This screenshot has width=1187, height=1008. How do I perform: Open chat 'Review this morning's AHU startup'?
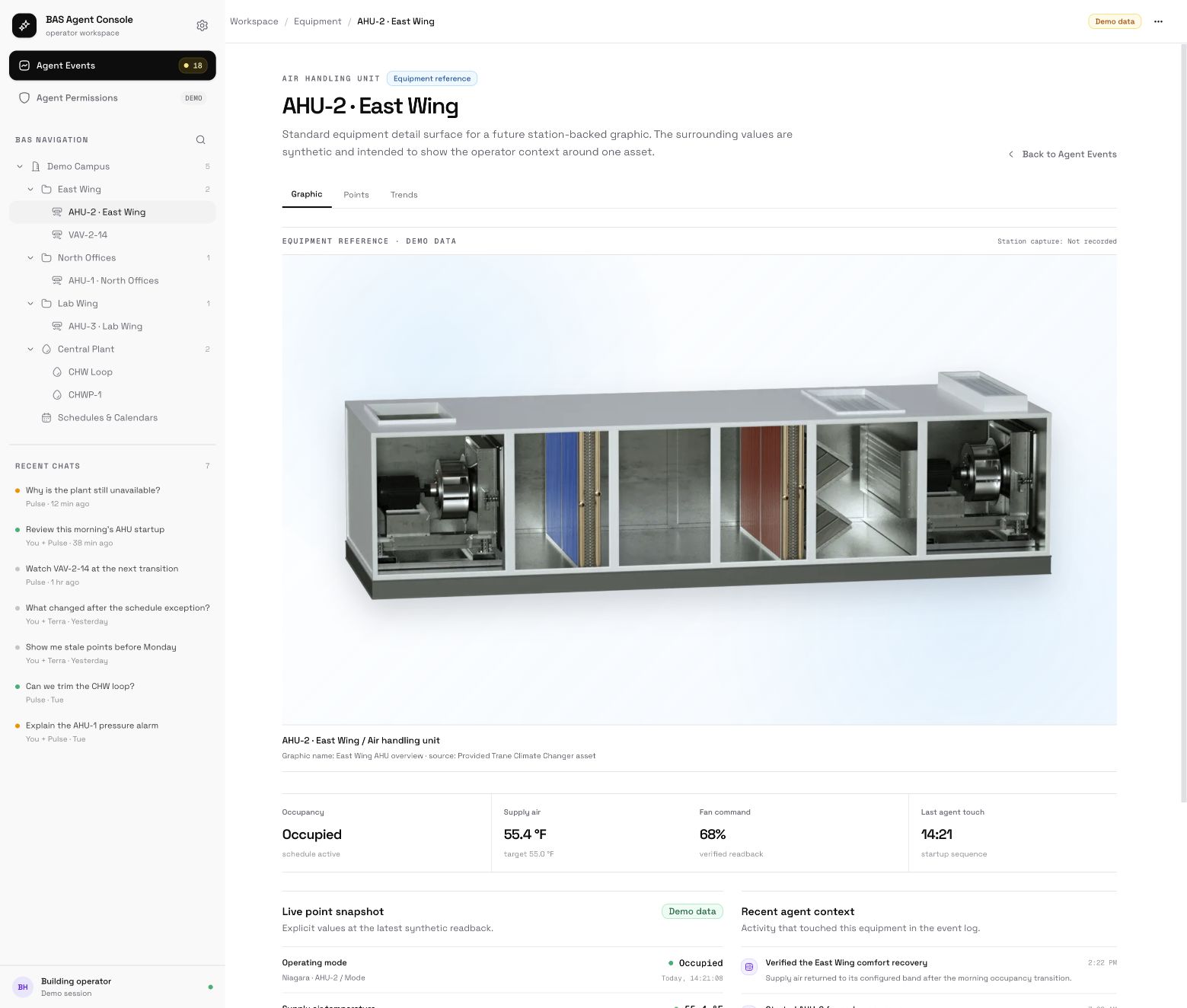click(x=113, y=536)
